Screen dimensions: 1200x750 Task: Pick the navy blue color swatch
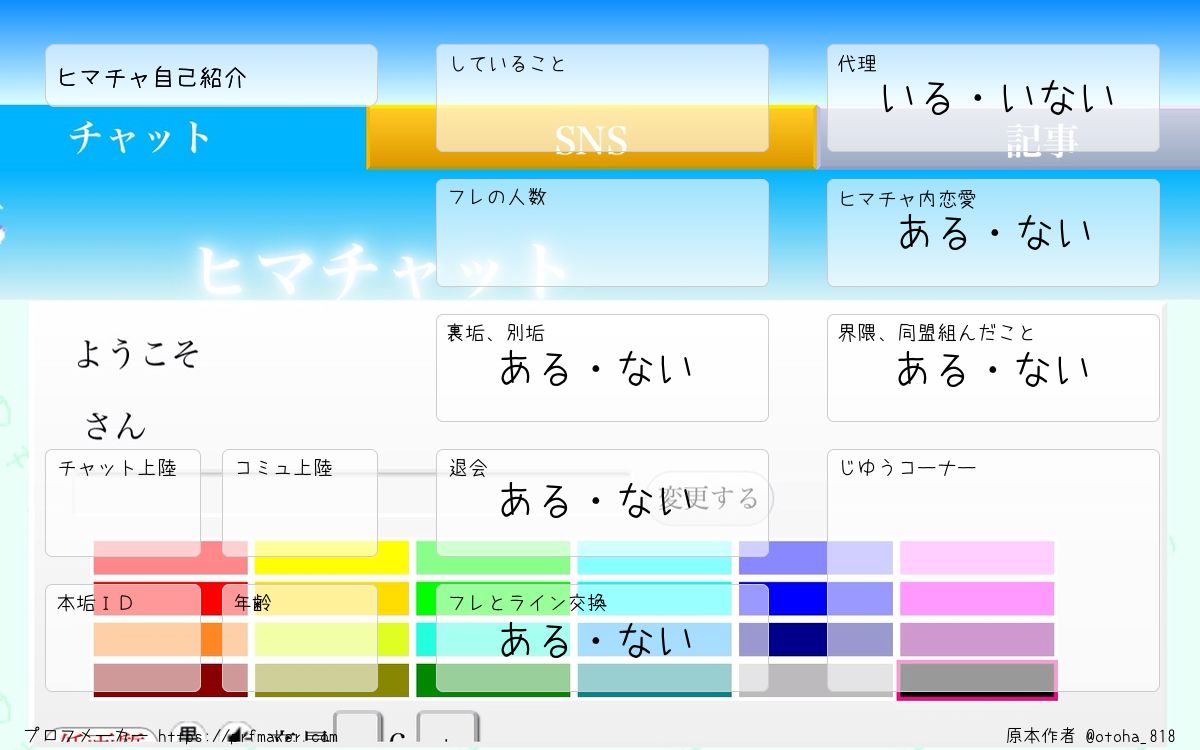tap(816, 640)
